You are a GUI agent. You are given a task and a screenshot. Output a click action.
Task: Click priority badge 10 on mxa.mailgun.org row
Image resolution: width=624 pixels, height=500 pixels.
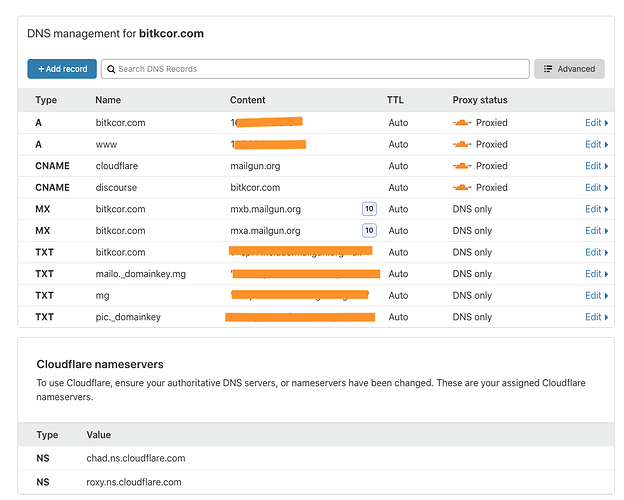tap(369, 230)
